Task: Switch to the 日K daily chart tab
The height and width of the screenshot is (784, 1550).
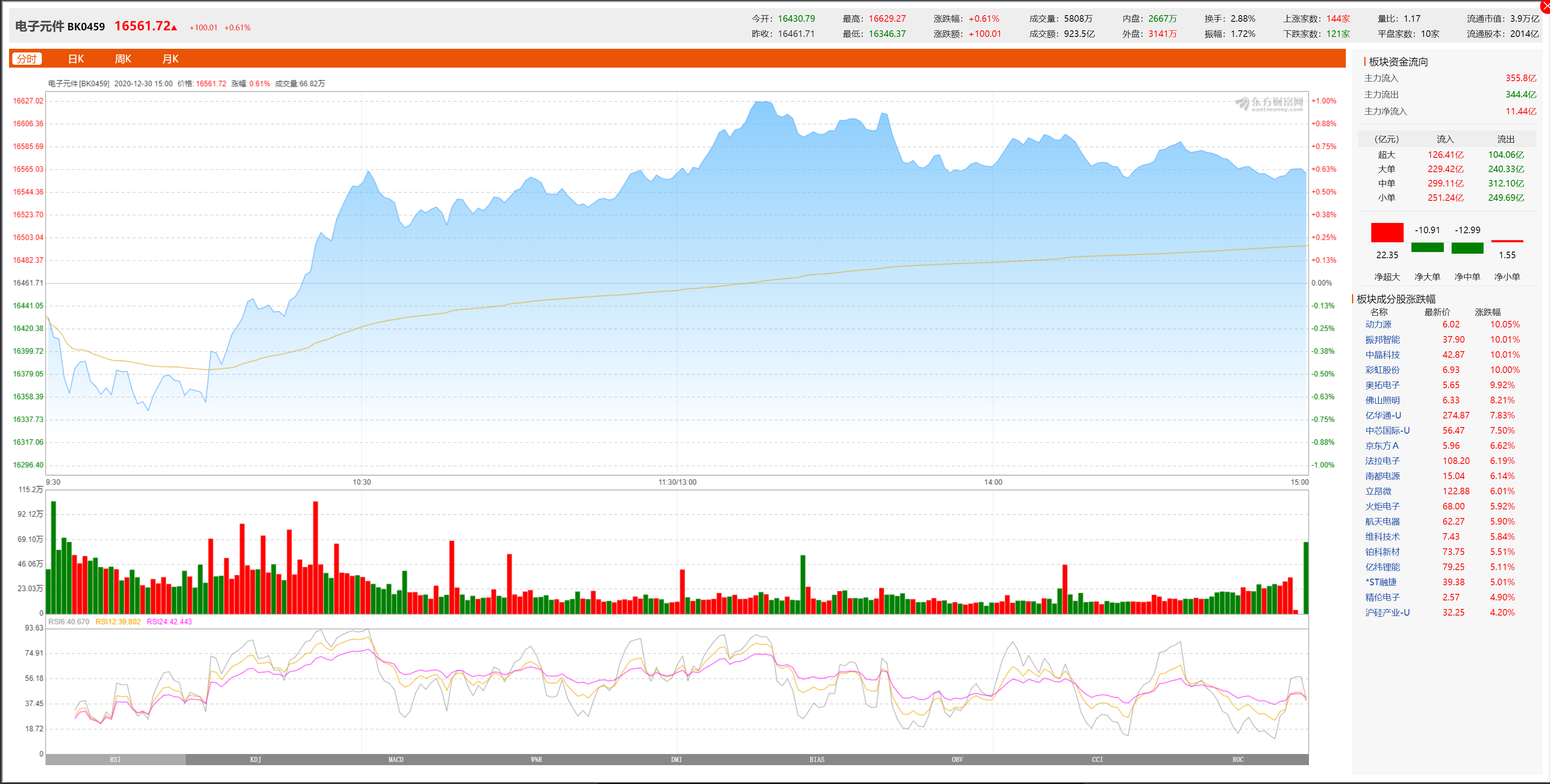Action: (76, 59)
